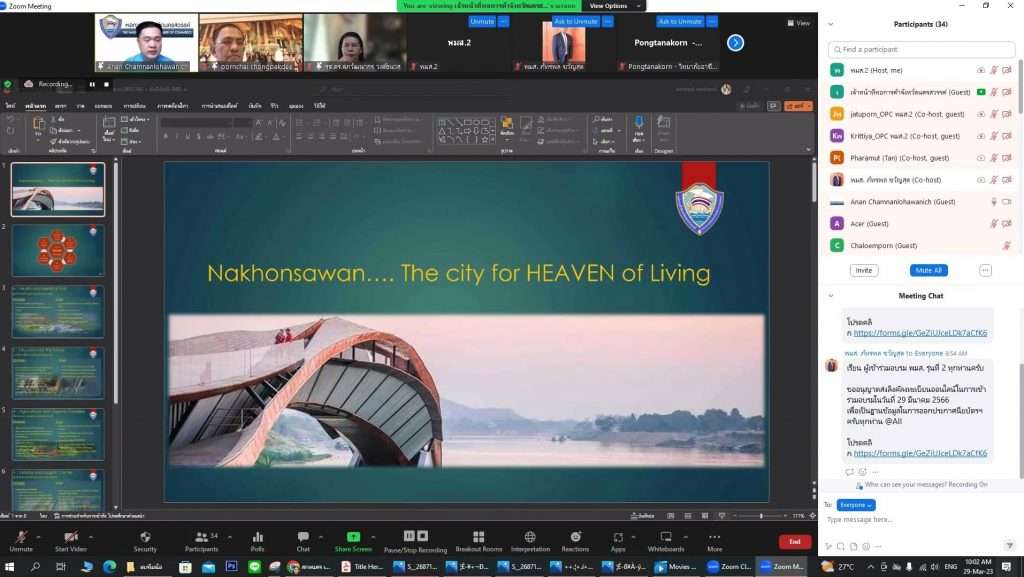Toggle mute for Pharamut (Tan) participant
1024x577 pixels.
point(993,158)
